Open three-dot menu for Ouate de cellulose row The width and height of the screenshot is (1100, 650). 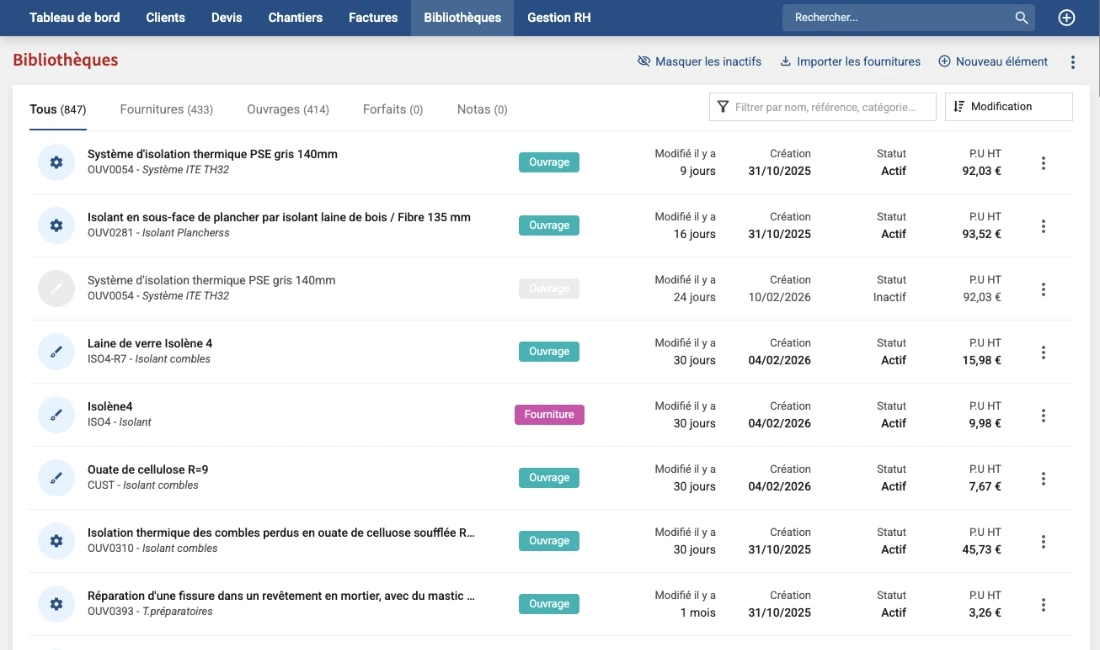[1043, 479]
